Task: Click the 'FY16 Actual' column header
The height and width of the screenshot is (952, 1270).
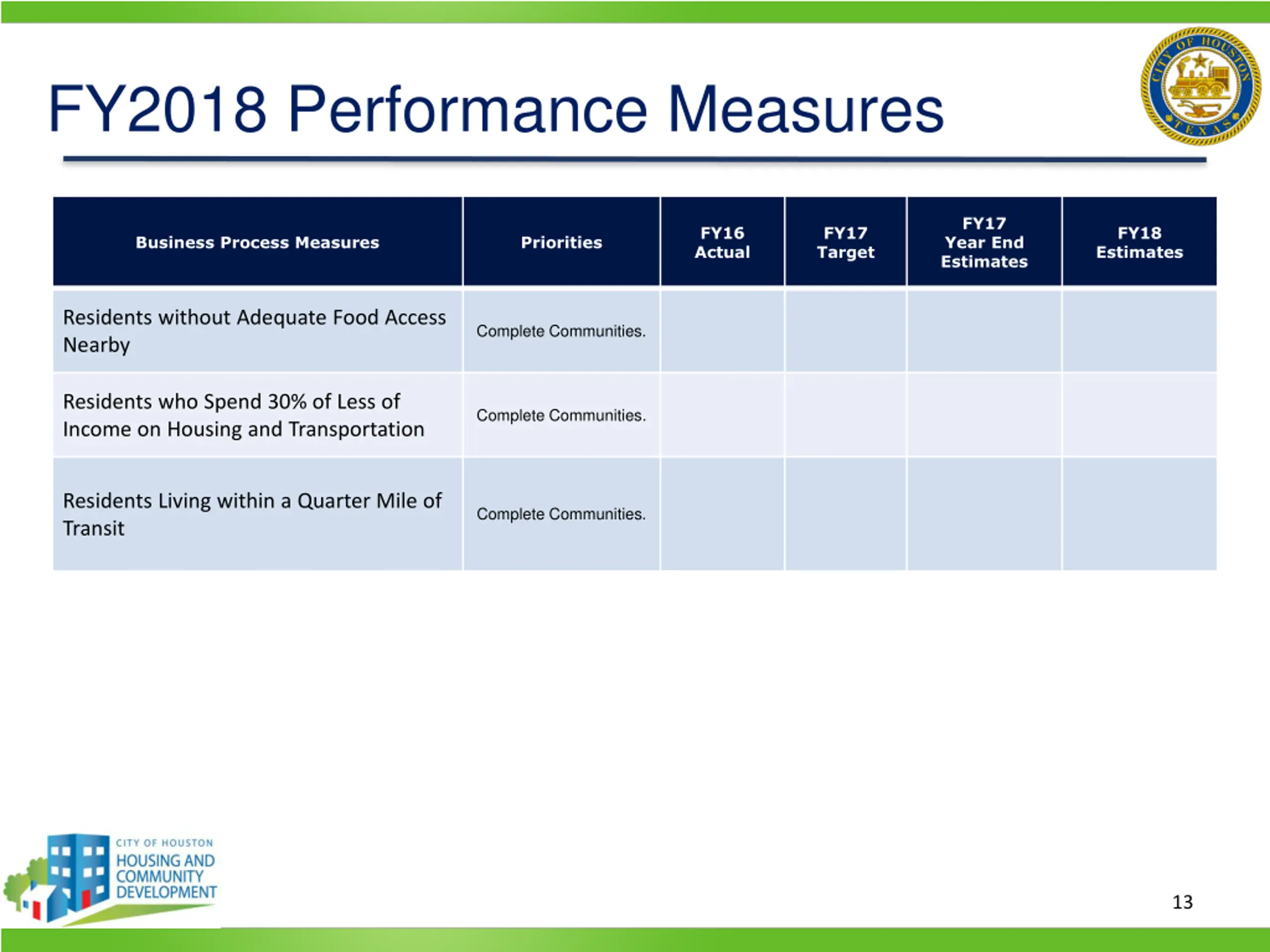Action: pos(722,241)
